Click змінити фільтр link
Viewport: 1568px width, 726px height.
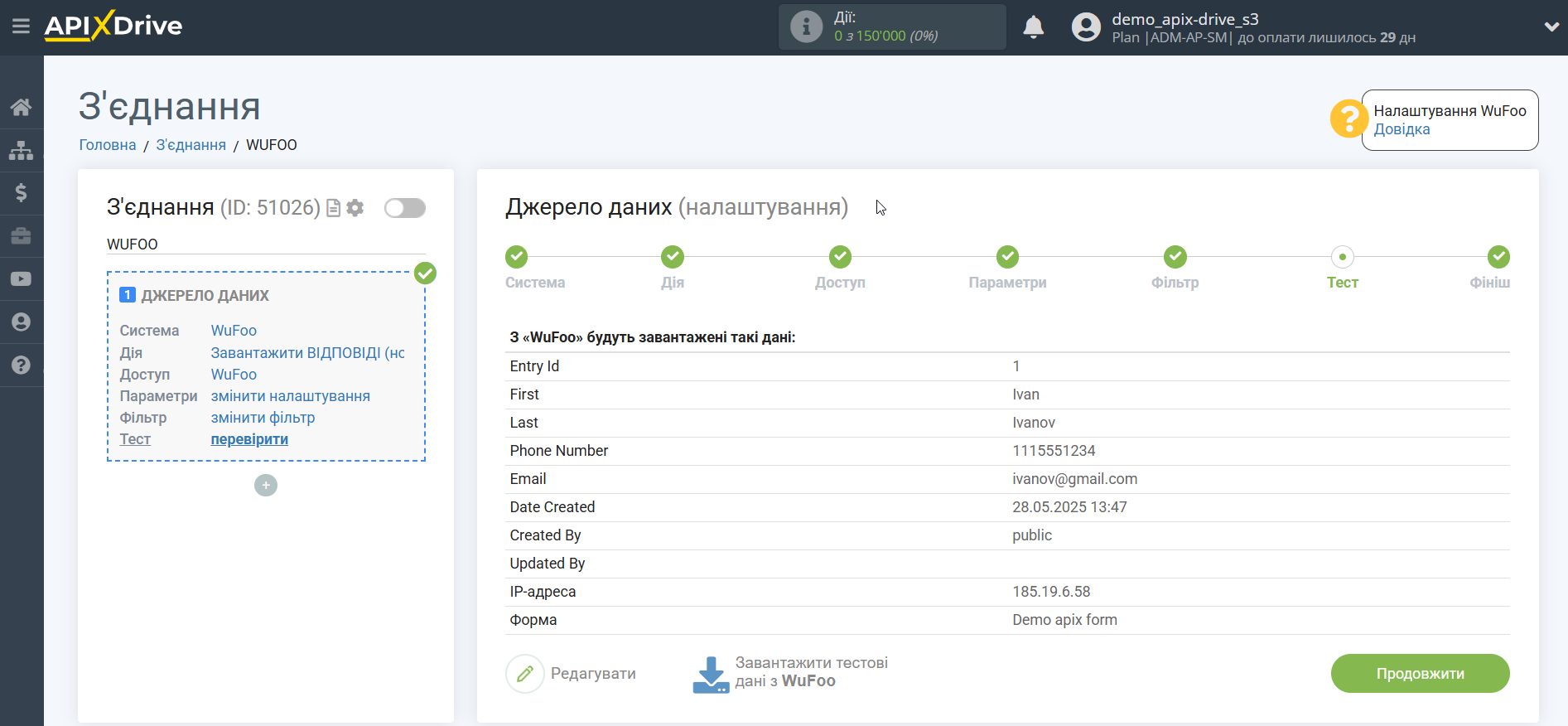(x=263, y=418)
